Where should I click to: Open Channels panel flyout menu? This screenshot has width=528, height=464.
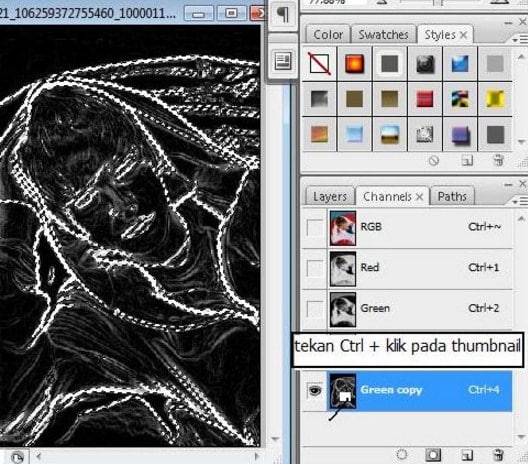(x=520, y=201)
